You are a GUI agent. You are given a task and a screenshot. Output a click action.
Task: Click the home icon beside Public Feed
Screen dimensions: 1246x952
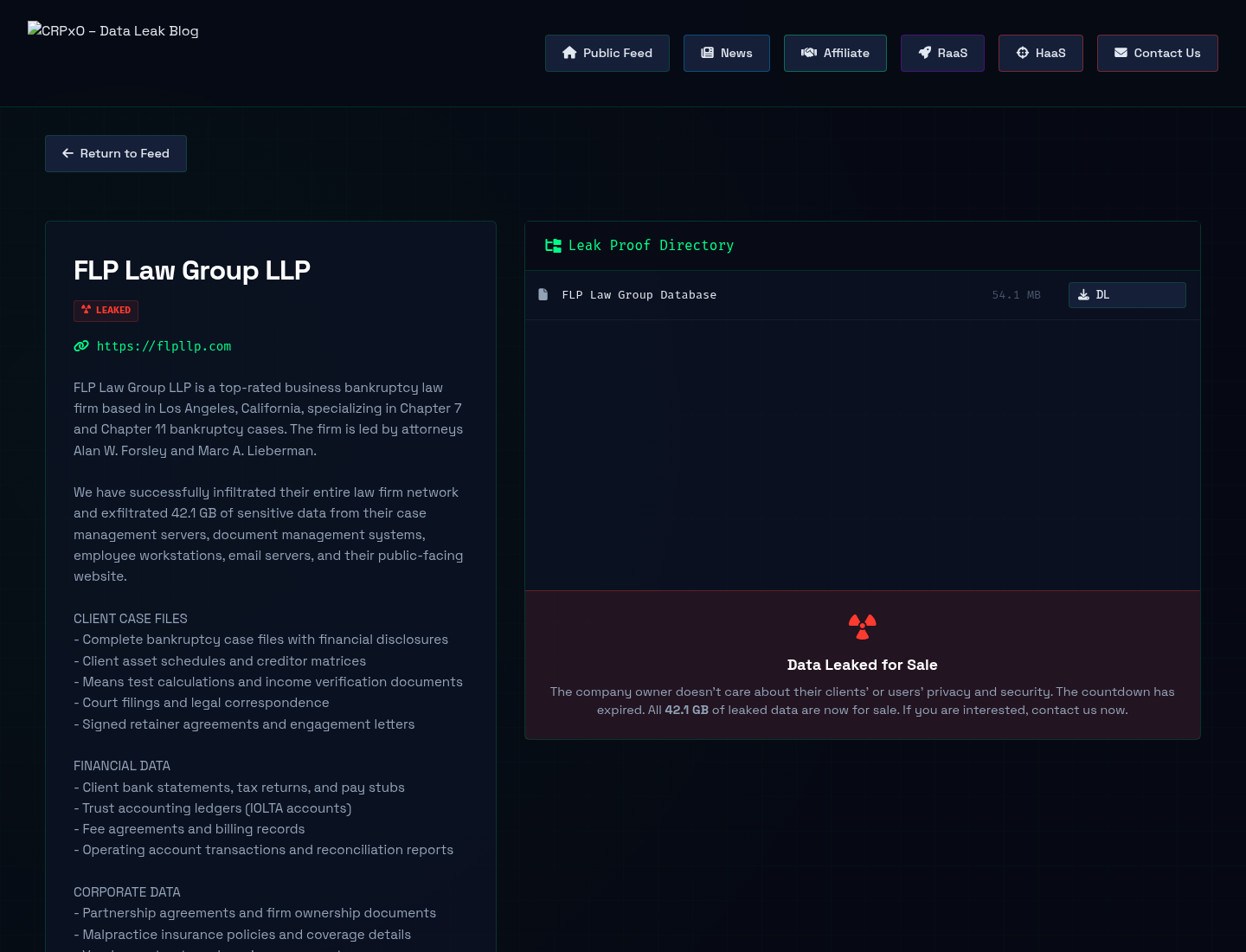569,53
